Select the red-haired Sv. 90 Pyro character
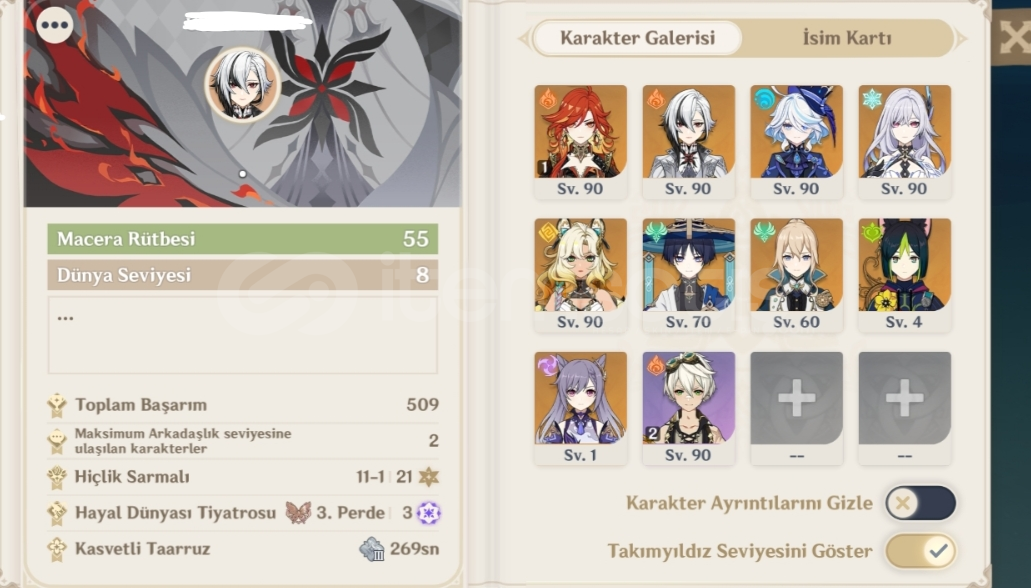This screenshot has height=588, width=1031. click(580, 141)
